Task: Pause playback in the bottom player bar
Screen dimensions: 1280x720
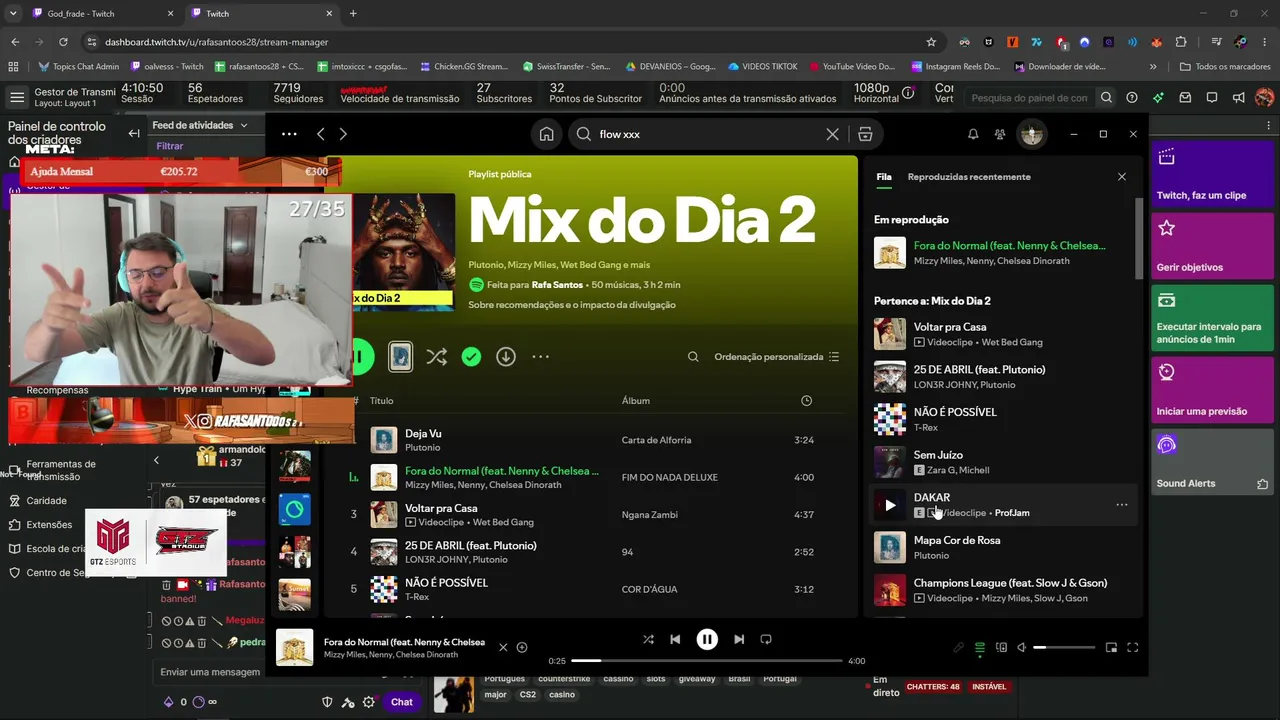Action: (707, 639)
